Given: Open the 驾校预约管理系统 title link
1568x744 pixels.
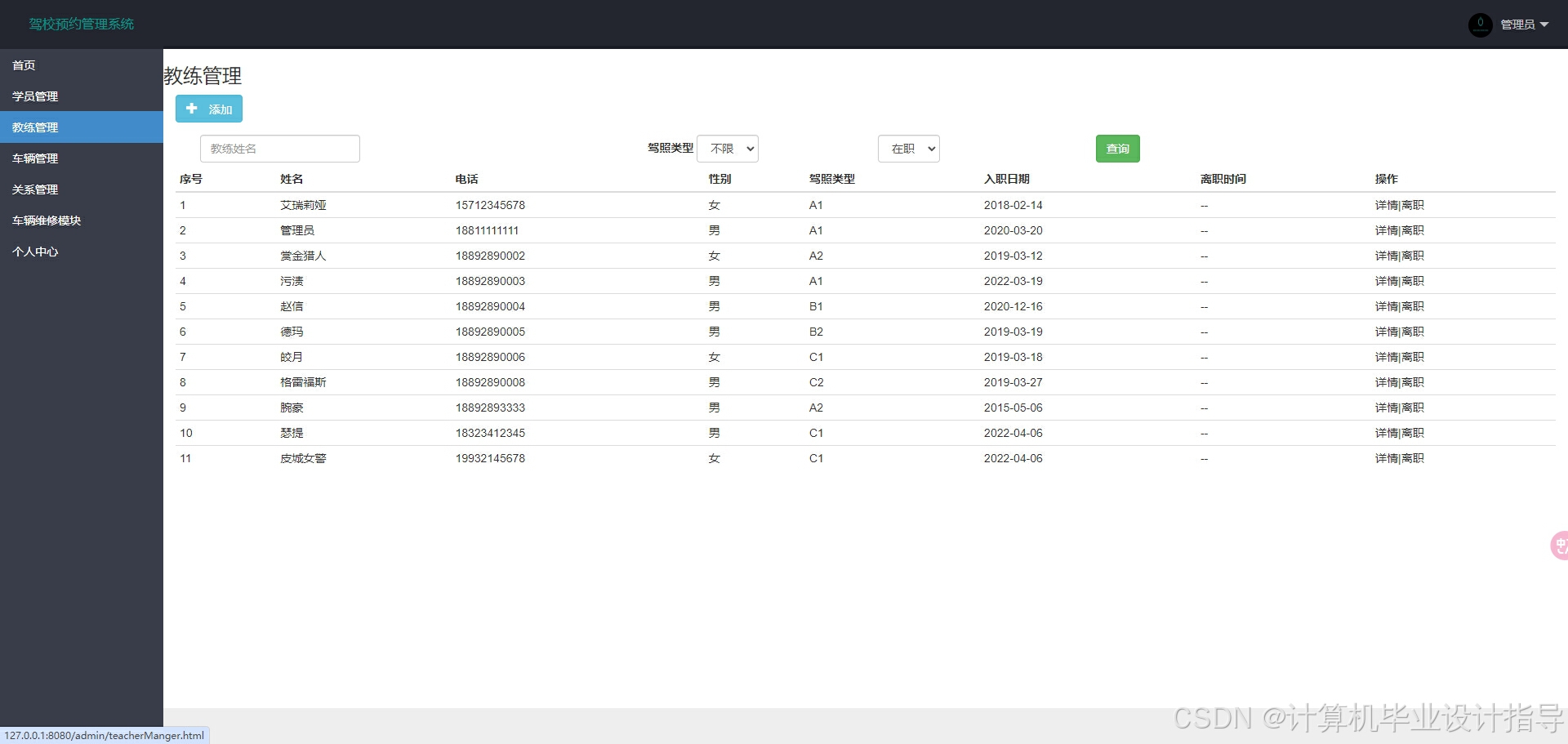Looking at the screenshot, I should pyautogui.click(x=82, y=25).
